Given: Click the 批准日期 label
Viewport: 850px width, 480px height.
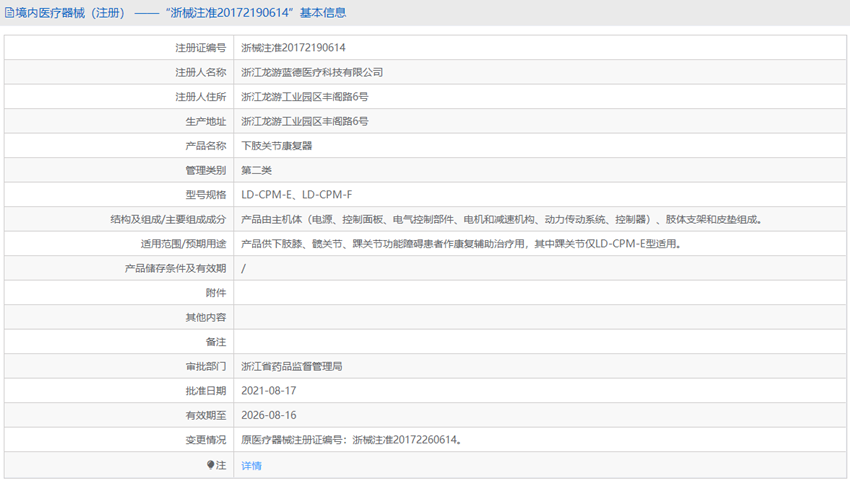Looking at the screenshot, I should [x=205, y=391].
